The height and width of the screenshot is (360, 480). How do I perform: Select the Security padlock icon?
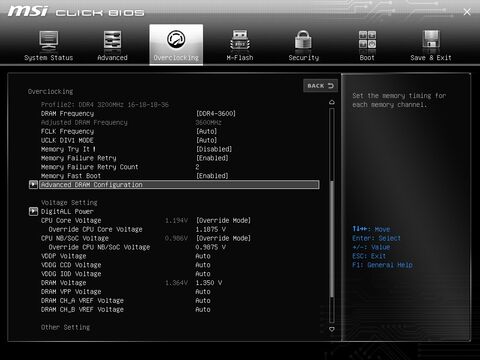(x=303, y=40)
